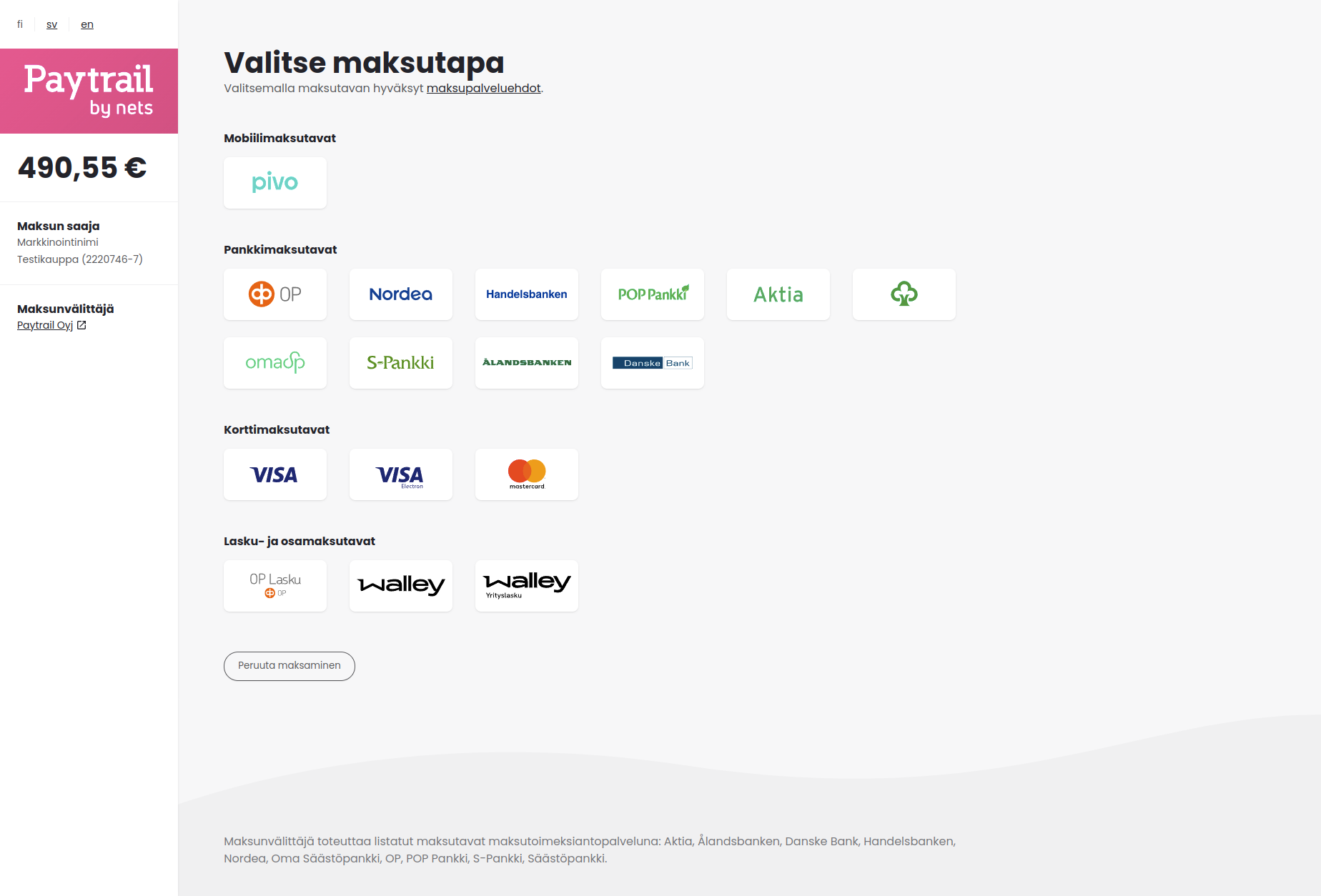
Task: Pay with Mastercard
Action: coord(527,474)
